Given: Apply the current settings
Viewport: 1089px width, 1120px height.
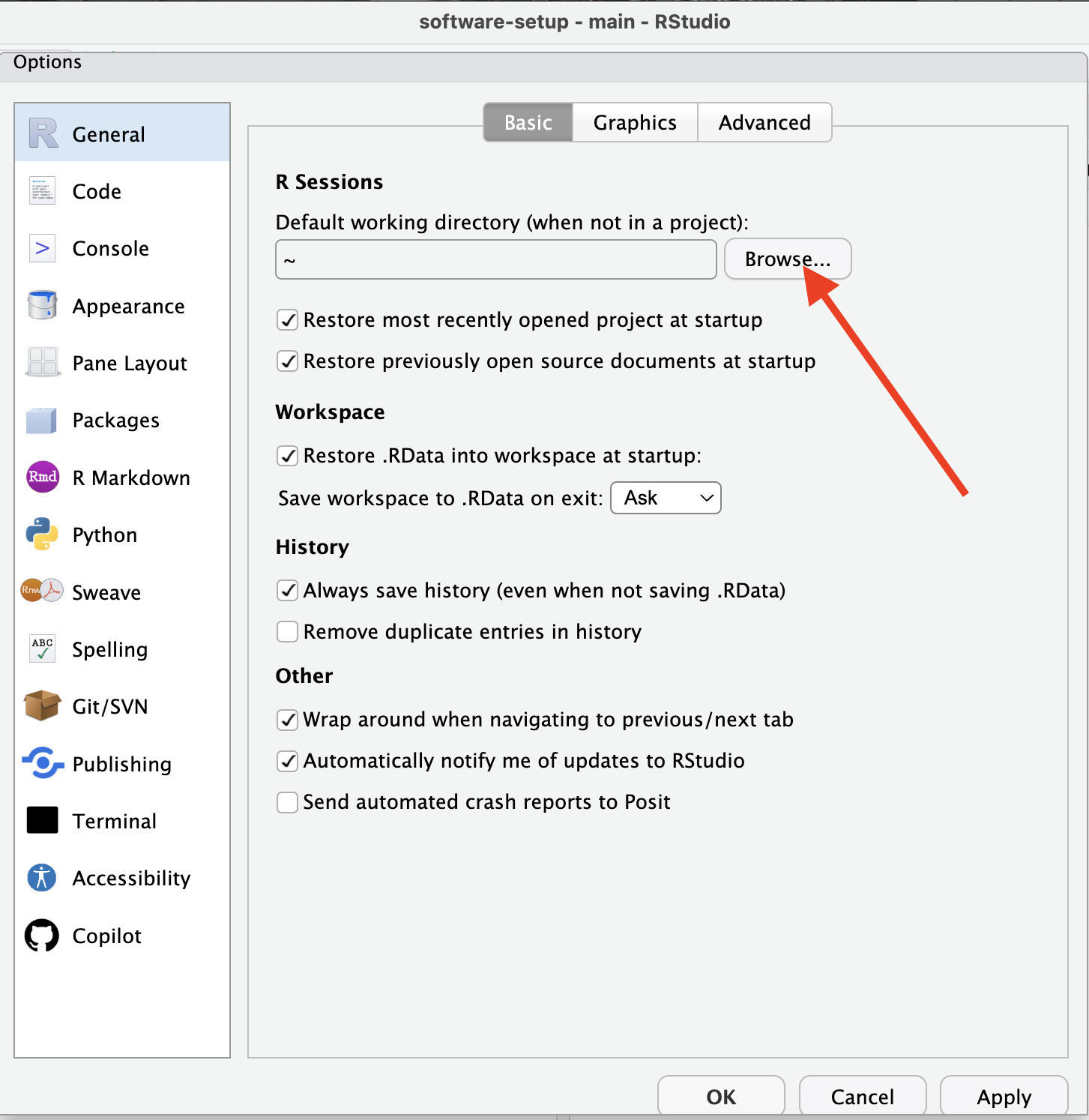Looking at the screenshot, I should 1003,1096.
